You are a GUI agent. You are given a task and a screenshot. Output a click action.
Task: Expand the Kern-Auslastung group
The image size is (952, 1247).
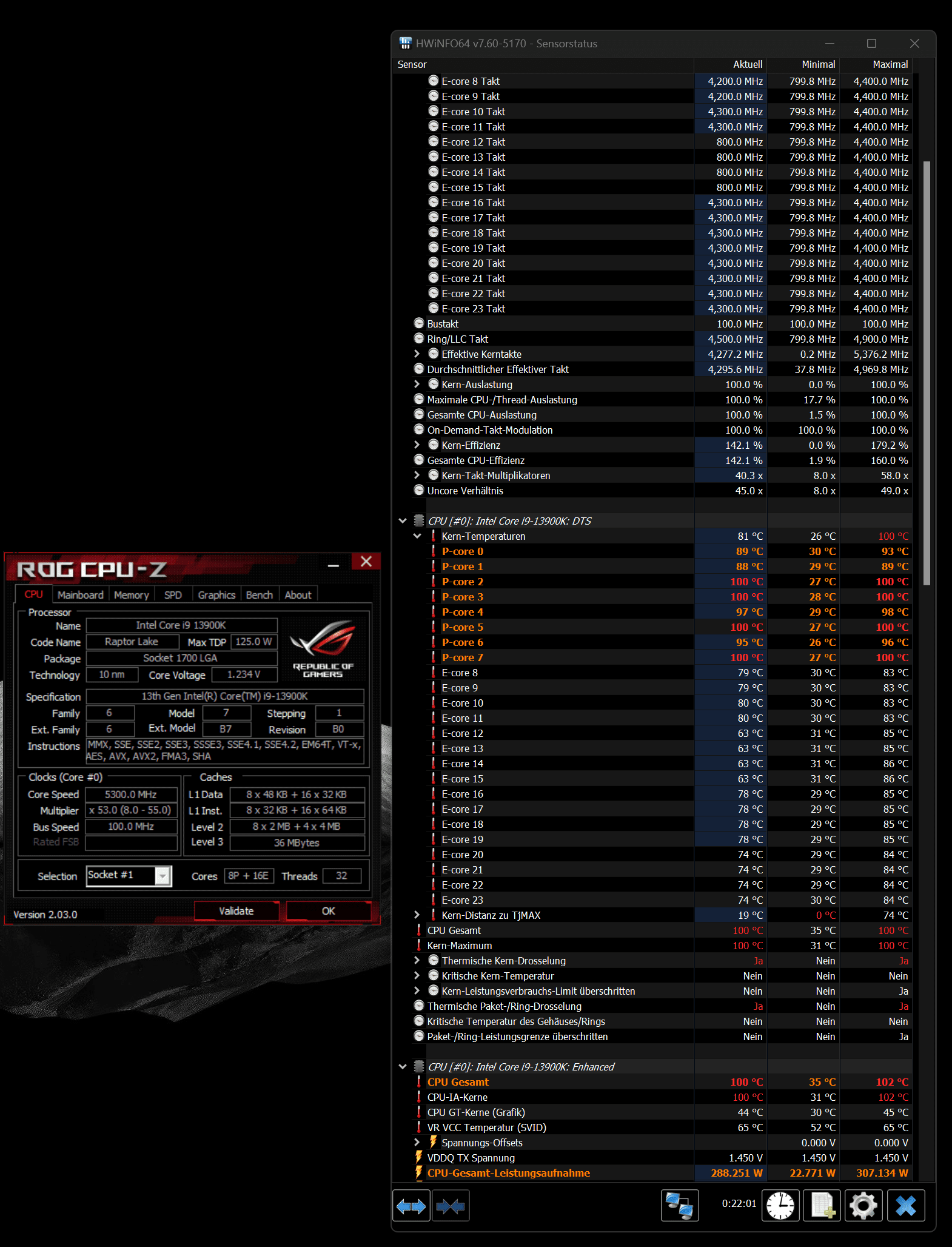tap(417, 384)
